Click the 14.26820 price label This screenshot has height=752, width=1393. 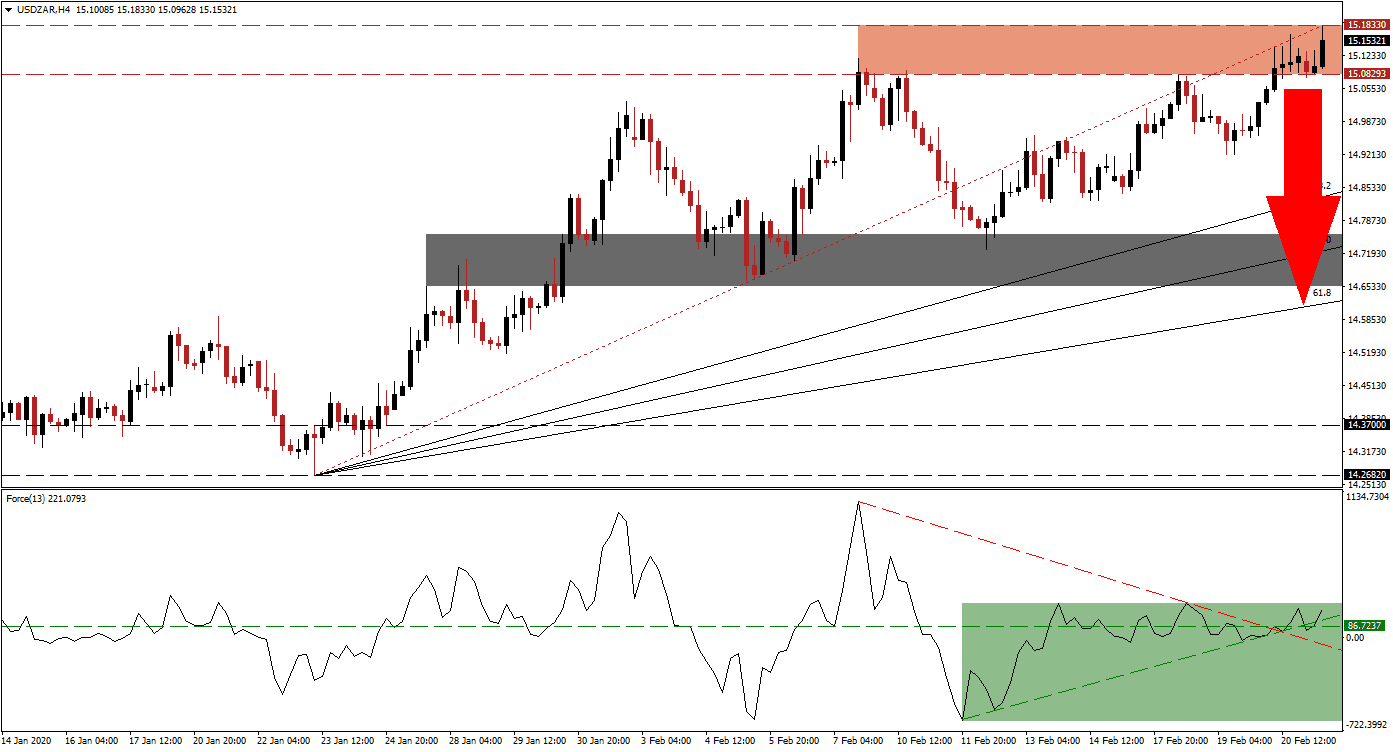1366,476
